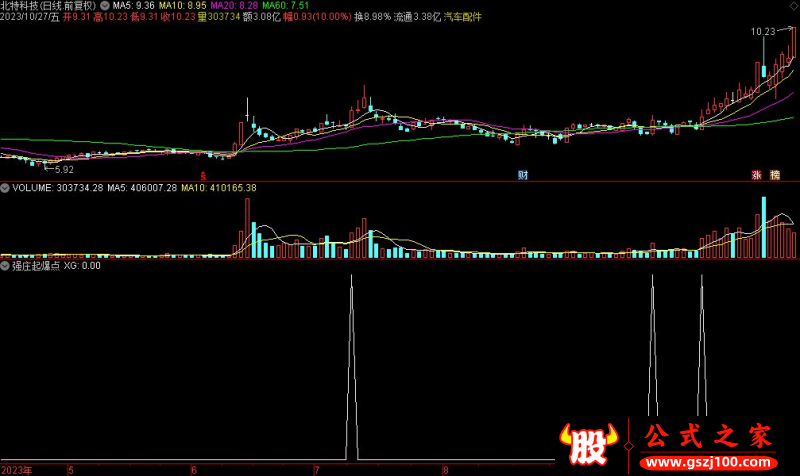
Task: Click the 5.92 low price annotation
Action: point(64,169)
